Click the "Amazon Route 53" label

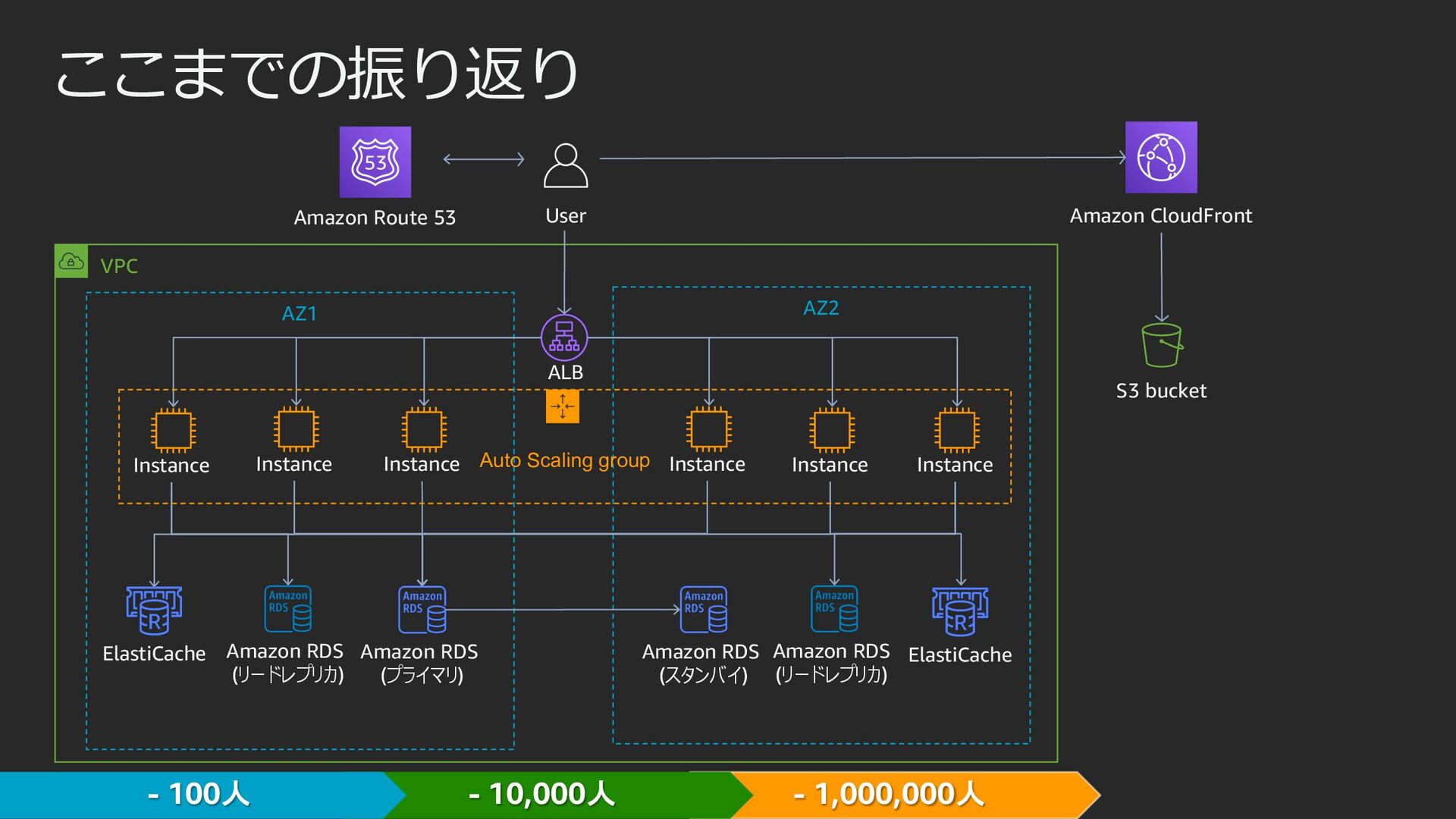pos(375,218)
